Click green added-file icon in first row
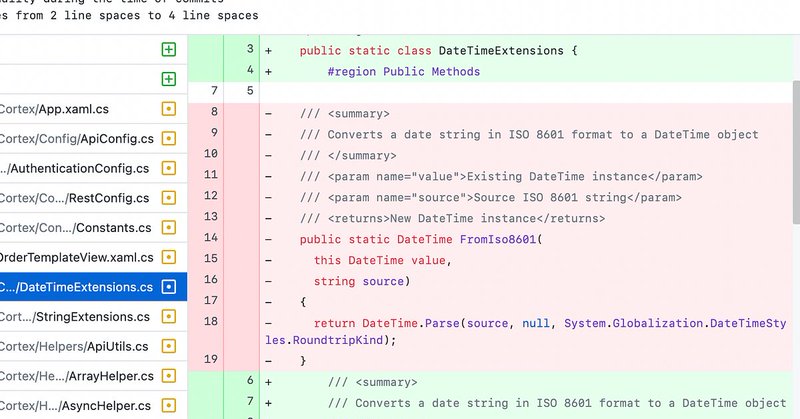This screenshot has width=800, height=419. click(169, 50)
